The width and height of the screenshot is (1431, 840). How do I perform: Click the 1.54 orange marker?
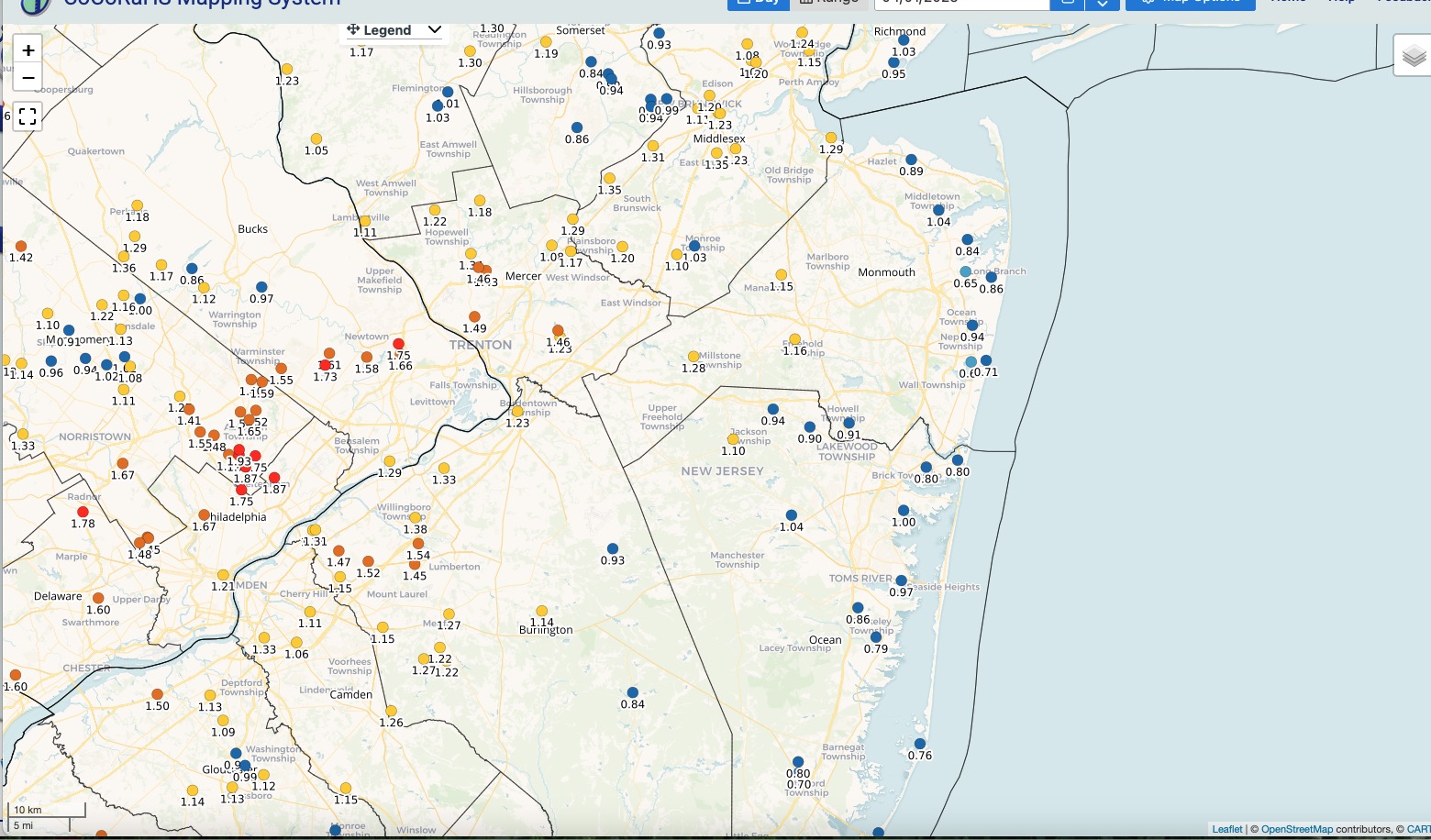point(418,544)
